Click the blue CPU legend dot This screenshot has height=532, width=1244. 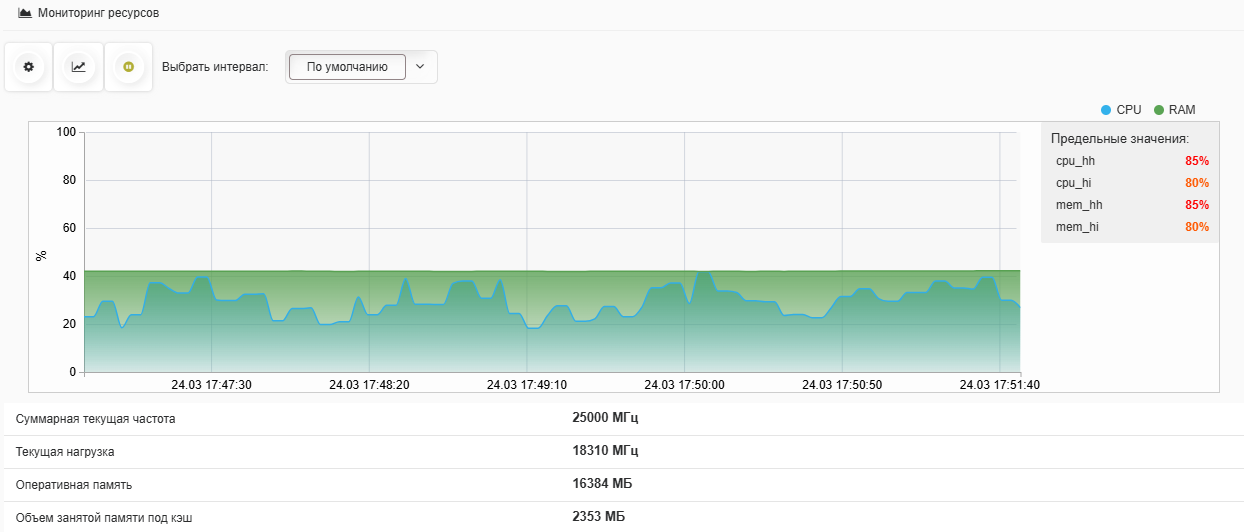click(1106, 110)
